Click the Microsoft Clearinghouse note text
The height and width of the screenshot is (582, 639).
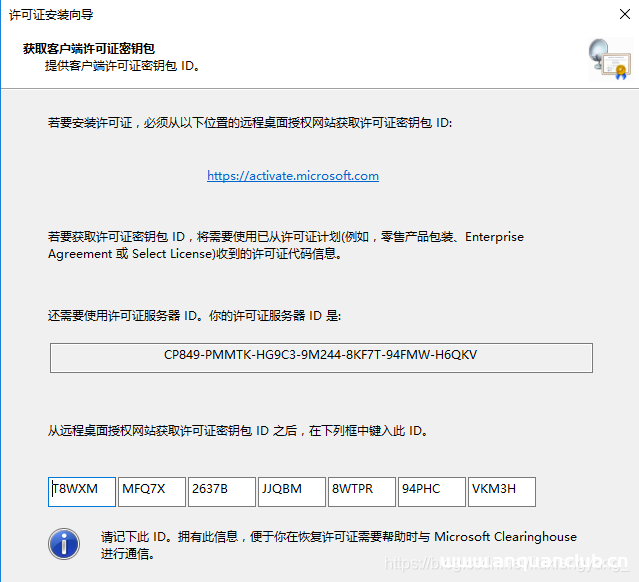330,544
